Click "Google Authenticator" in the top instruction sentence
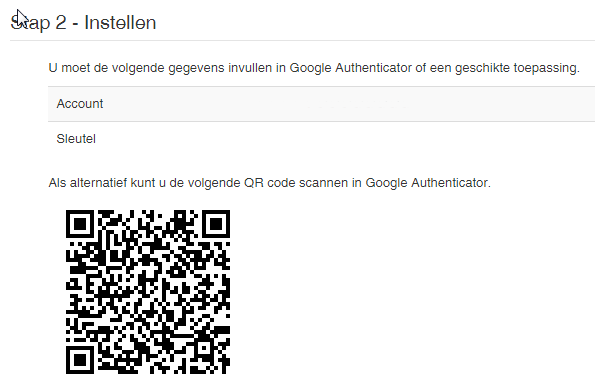Screen dimensions: 595x390 pos(351,68)
